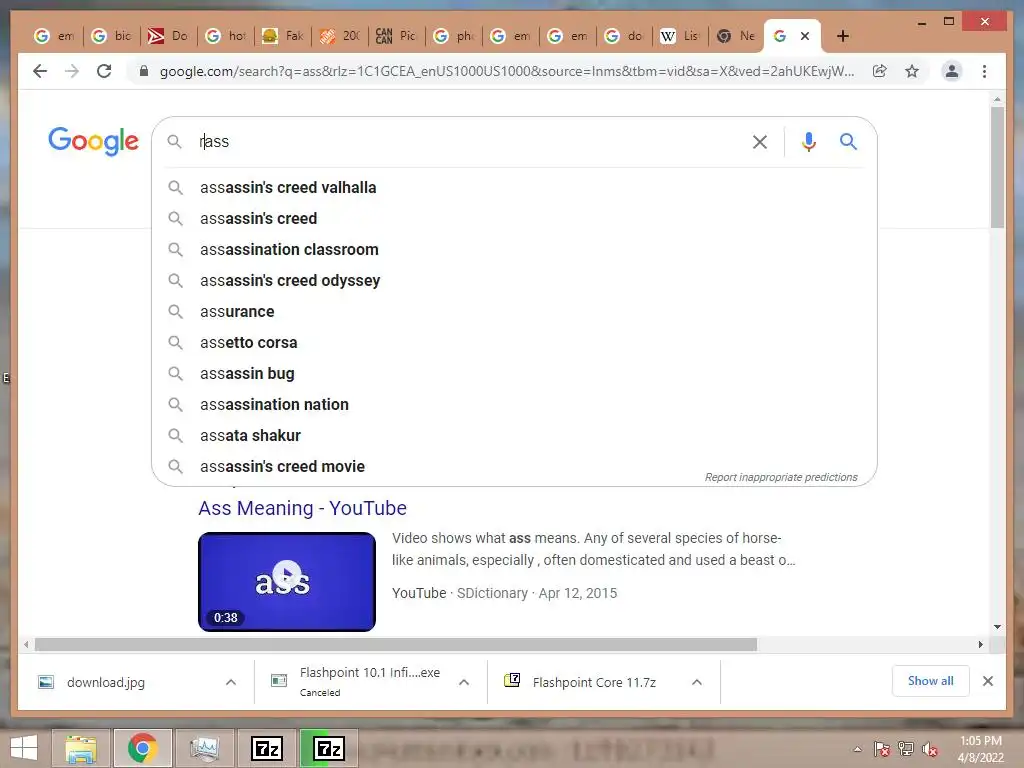Open the Chrome profile avatar
1024x768 pixels.
(952, 71)
